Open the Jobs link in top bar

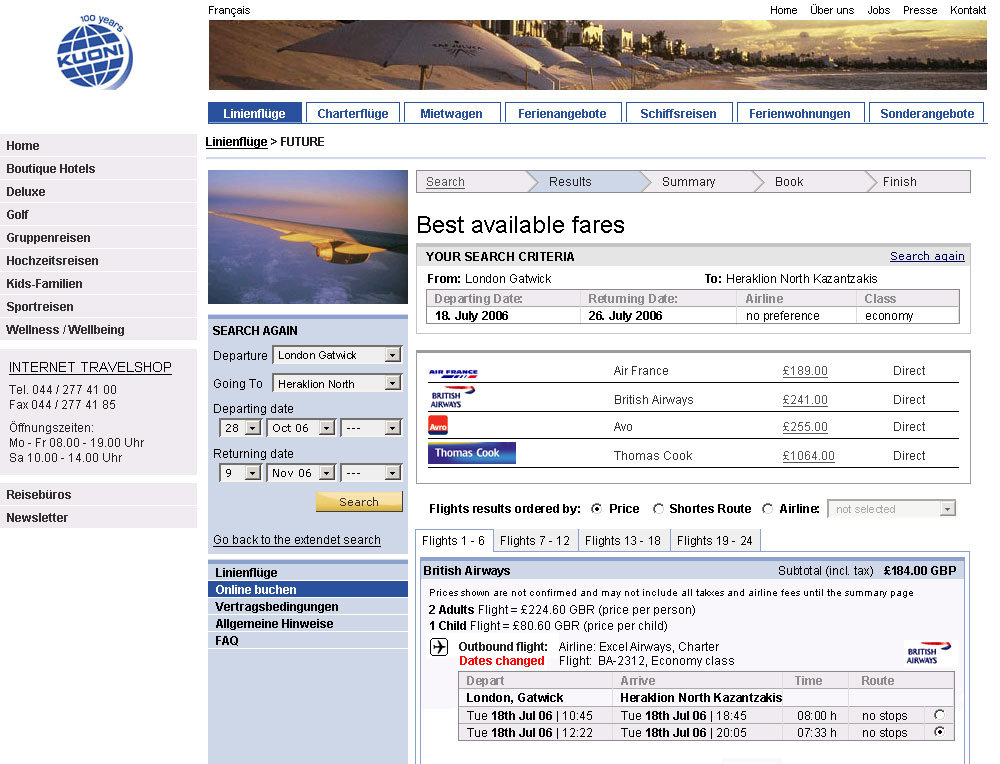point(878,10)
